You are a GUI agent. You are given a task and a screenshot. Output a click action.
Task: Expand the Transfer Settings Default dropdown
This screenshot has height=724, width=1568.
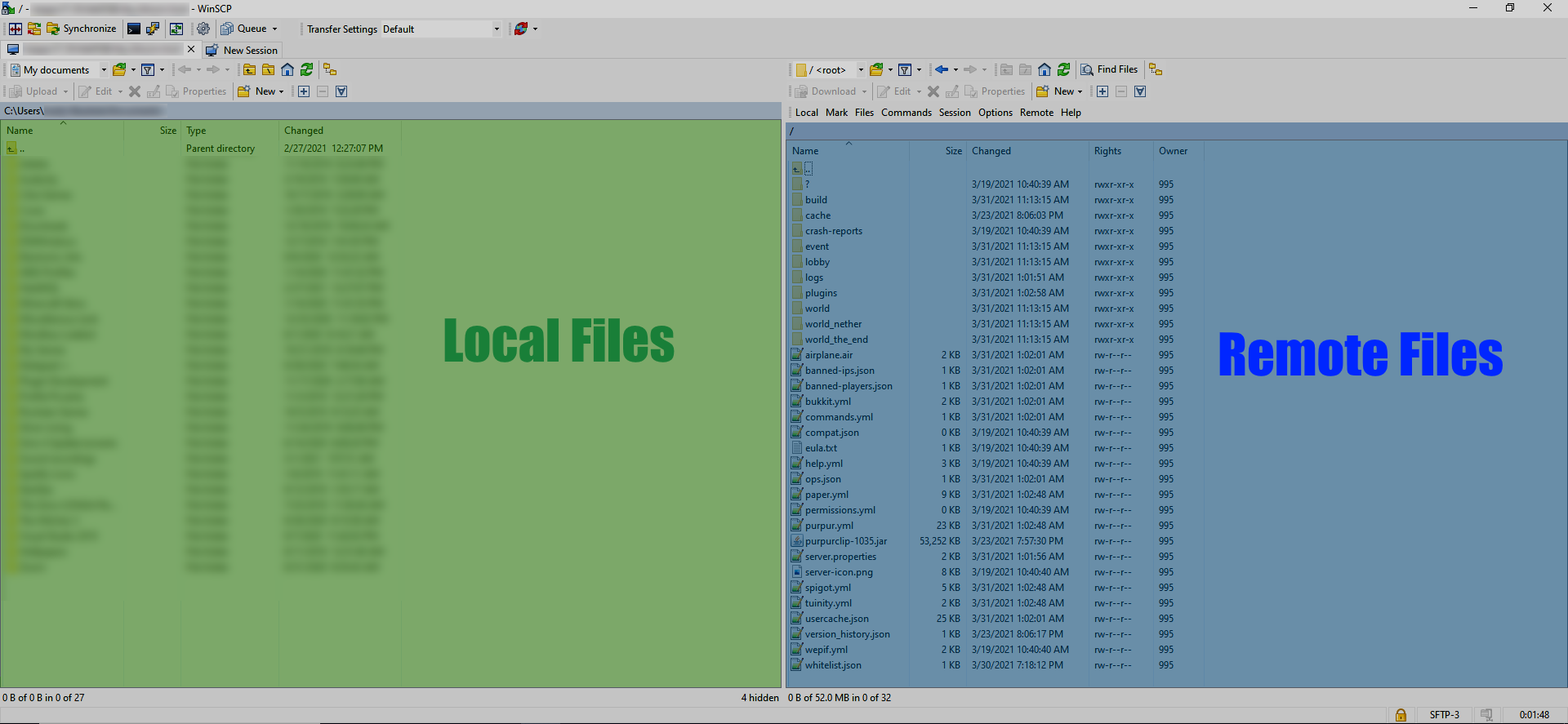click(x=496, y=29)
